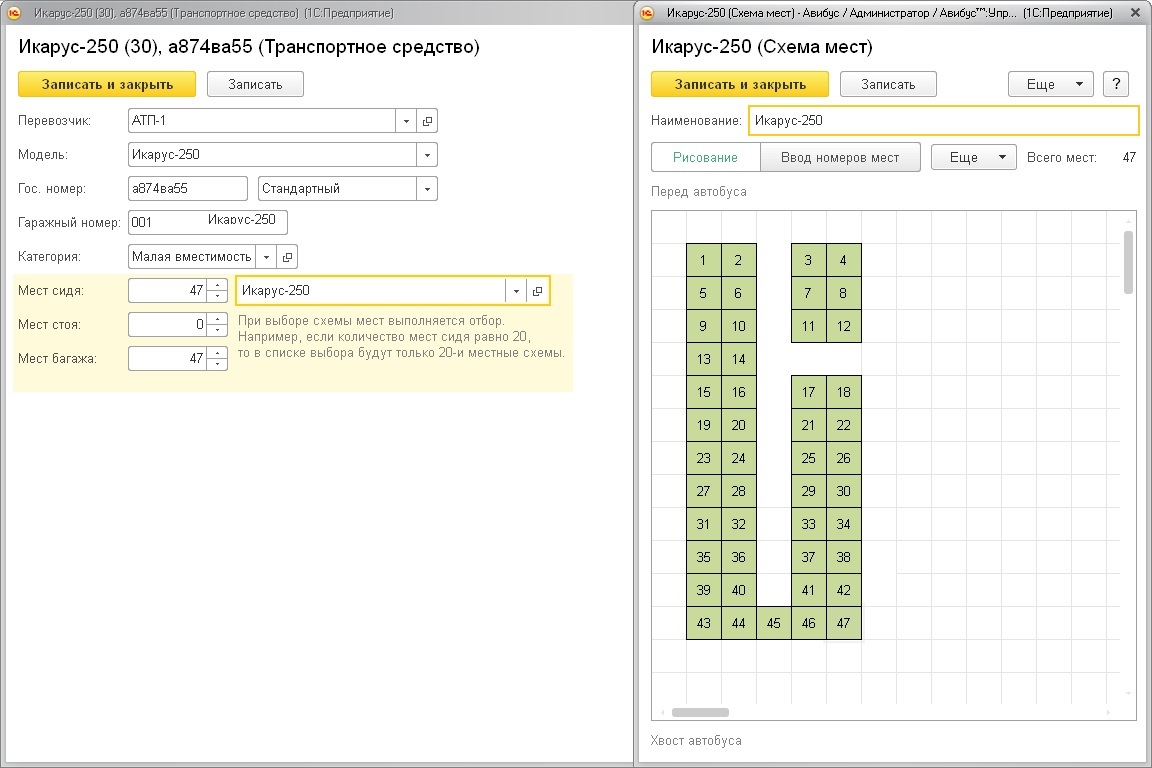
Task: Expand the Модель dropdown list
Action: pos(427,155)
